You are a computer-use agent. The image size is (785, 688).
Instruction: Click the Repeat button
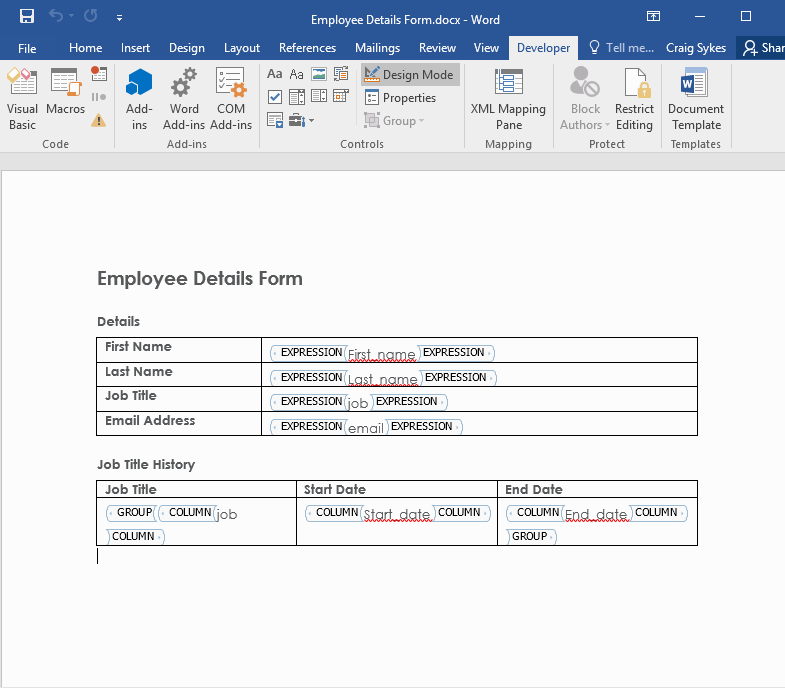coord(91,17)
